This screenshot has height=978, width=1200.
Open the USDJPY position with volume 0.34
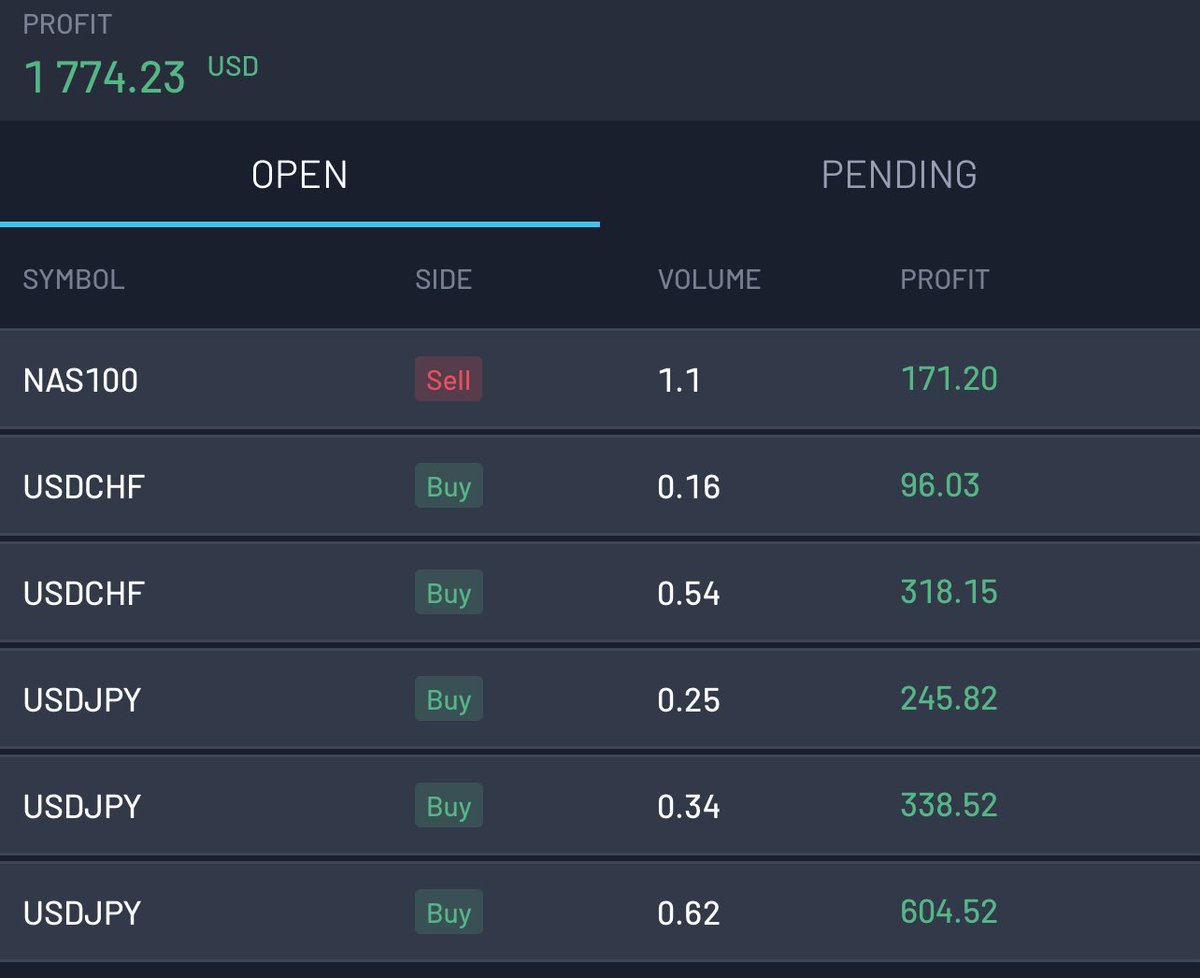coord(600,806)
